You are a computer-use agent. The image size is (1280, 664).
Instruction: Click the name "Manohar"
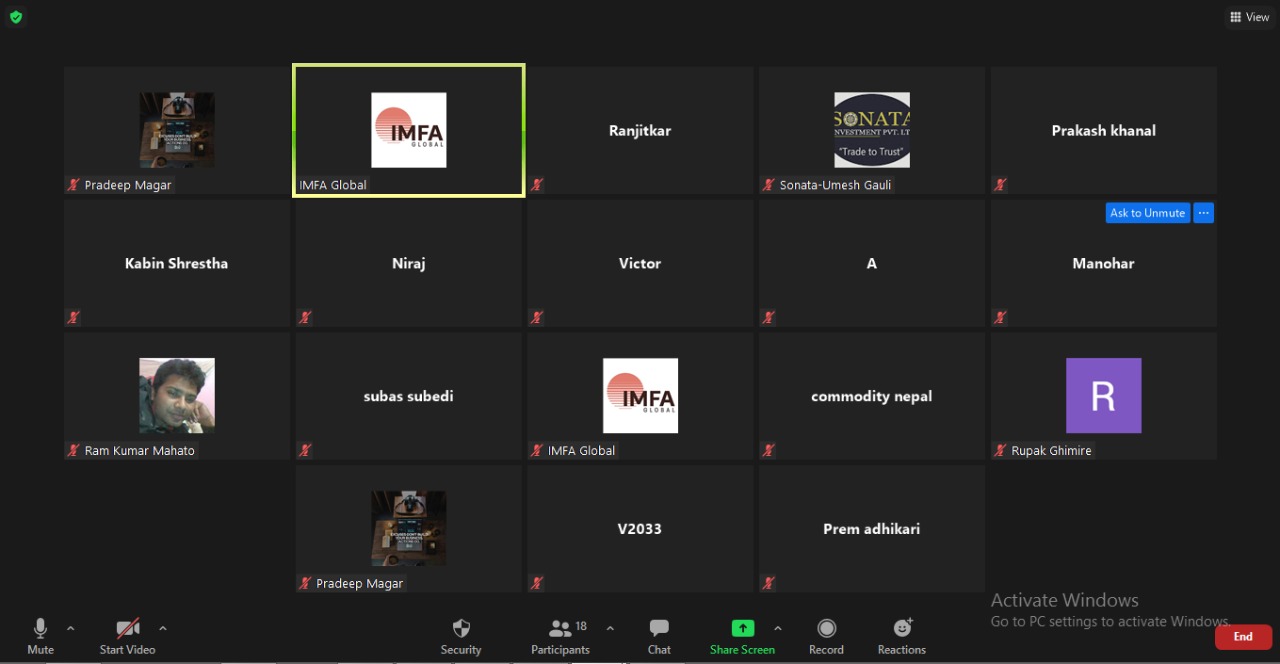[1104, 264]
